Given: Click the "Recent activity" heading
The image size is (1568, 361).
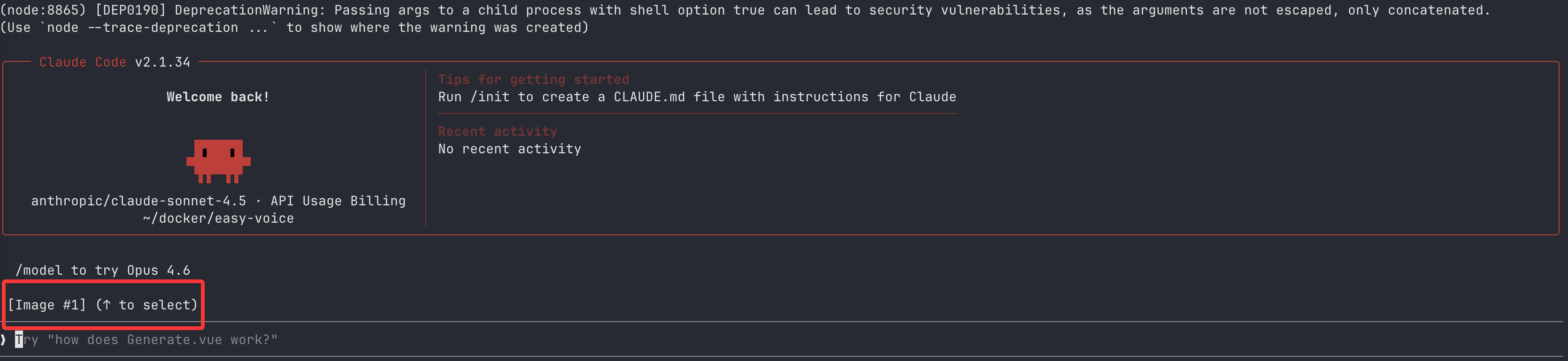Looking at the screenshot, I should [497, 132].
